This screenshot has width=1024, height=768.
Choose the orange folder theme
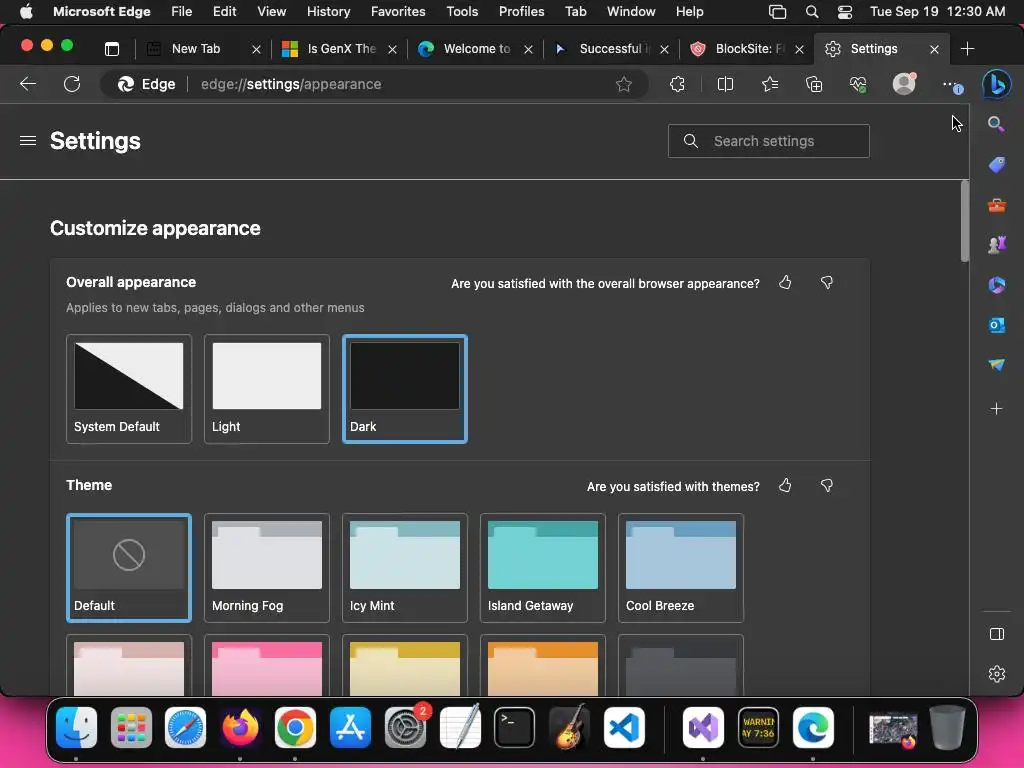[543, 665]
